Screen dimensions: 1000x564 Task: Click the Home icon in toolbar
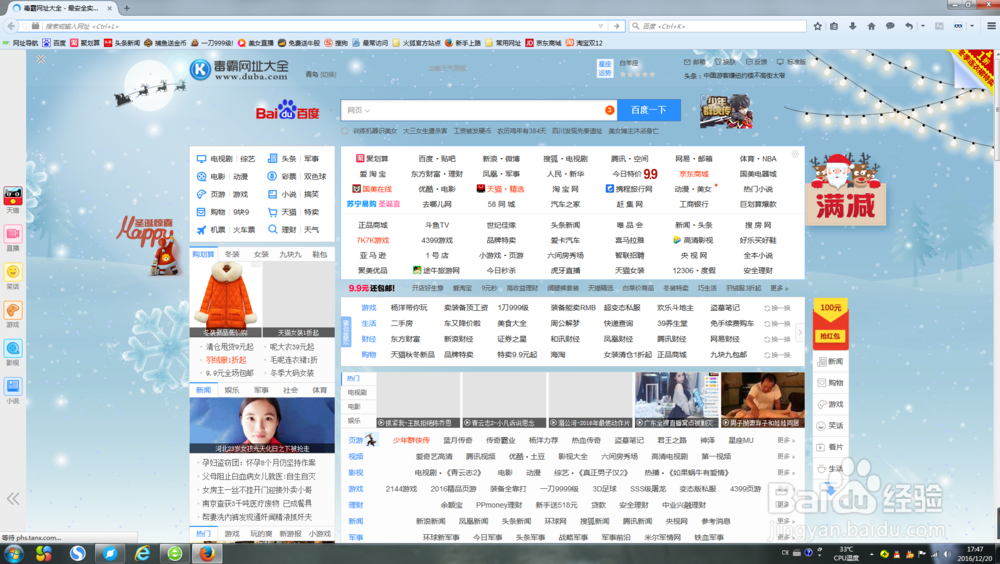coord(871,26)
